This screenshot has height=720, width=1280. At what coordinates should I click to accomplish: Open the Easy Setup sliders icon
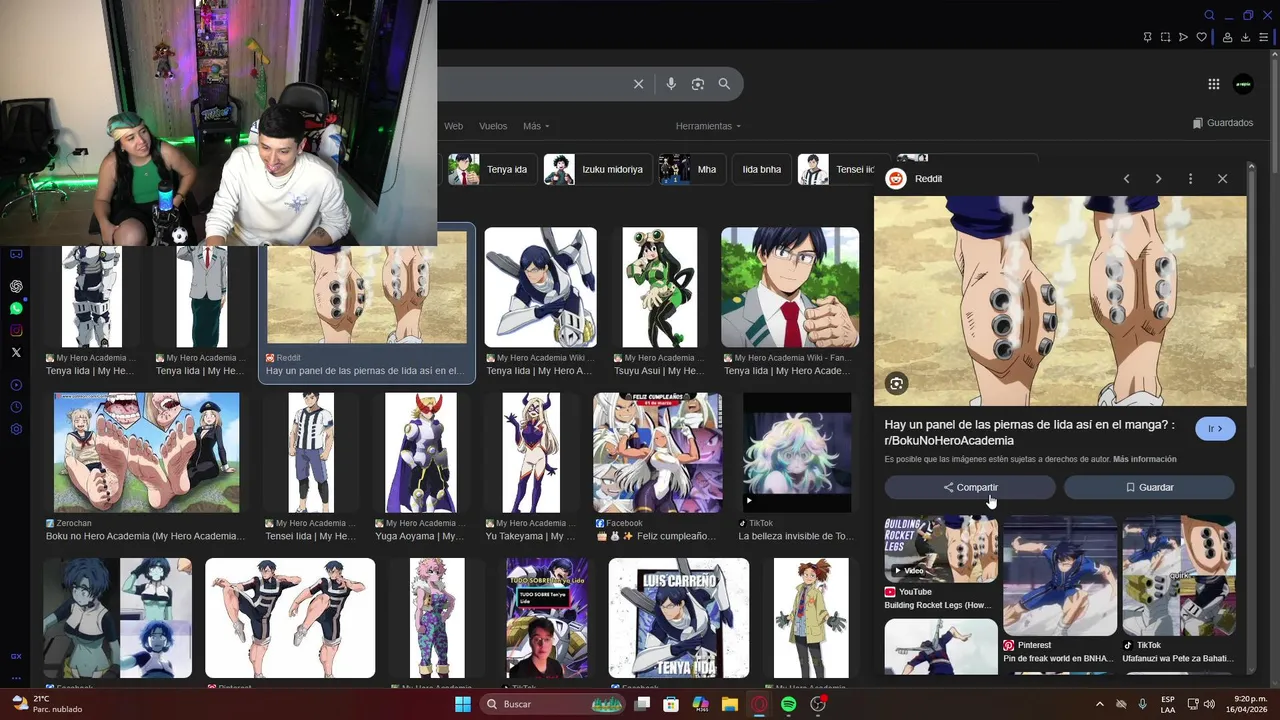(x=1263, y=37)
